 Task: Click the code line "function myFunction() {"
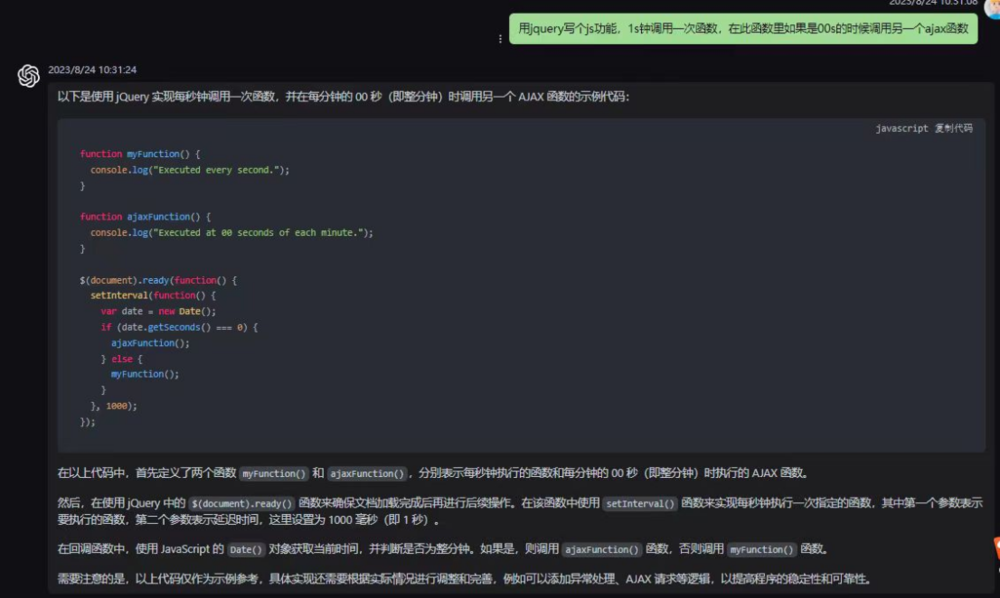click(x=140, y=154)
